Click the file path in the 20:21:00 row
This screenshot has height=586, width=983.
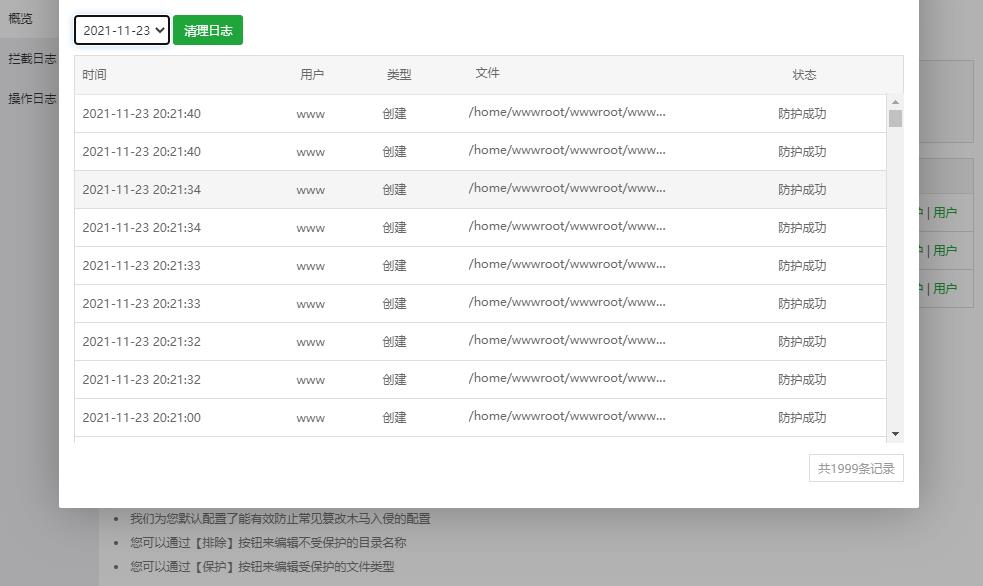coord(567,416)
